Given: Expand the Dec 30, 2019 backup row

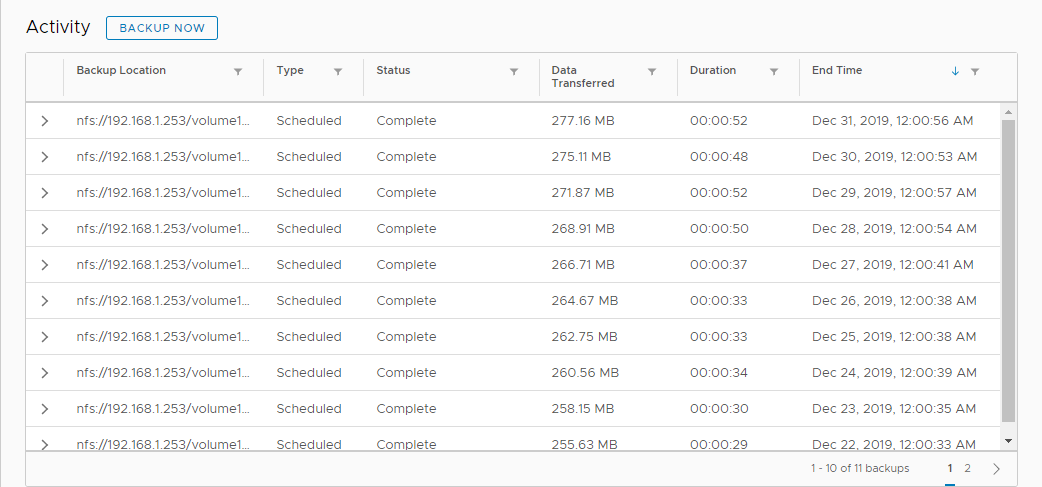Looking at the screenshot, I should 44,157.
